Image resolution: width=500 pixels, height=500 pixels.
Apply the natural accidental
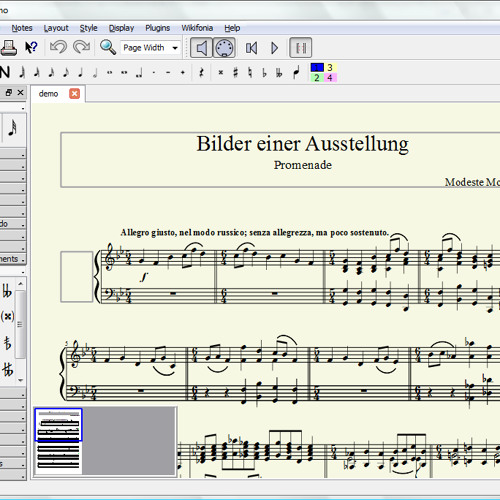coord(250,72)
